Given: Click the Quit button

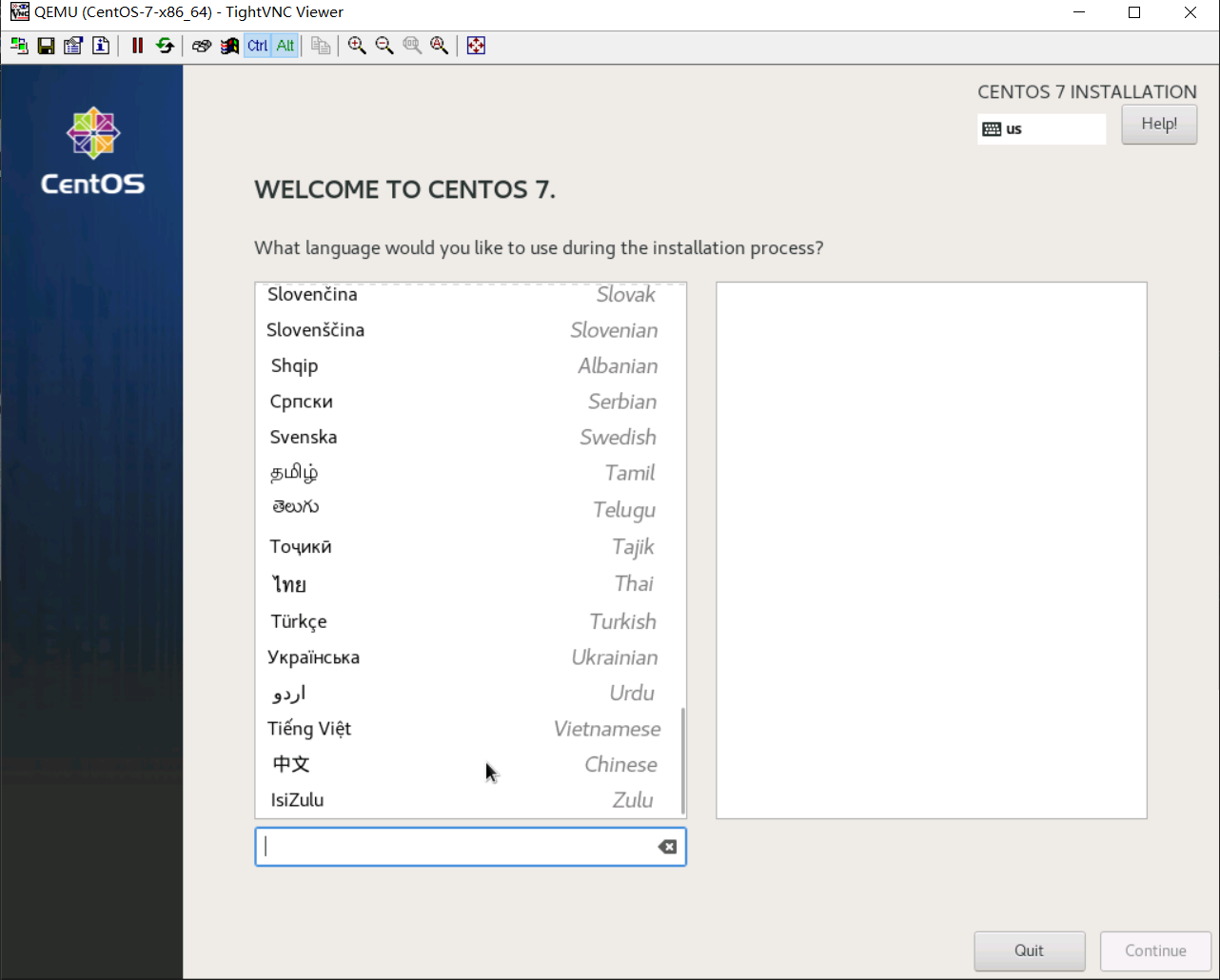Looking at the screenshot, I should [1029, 951].
